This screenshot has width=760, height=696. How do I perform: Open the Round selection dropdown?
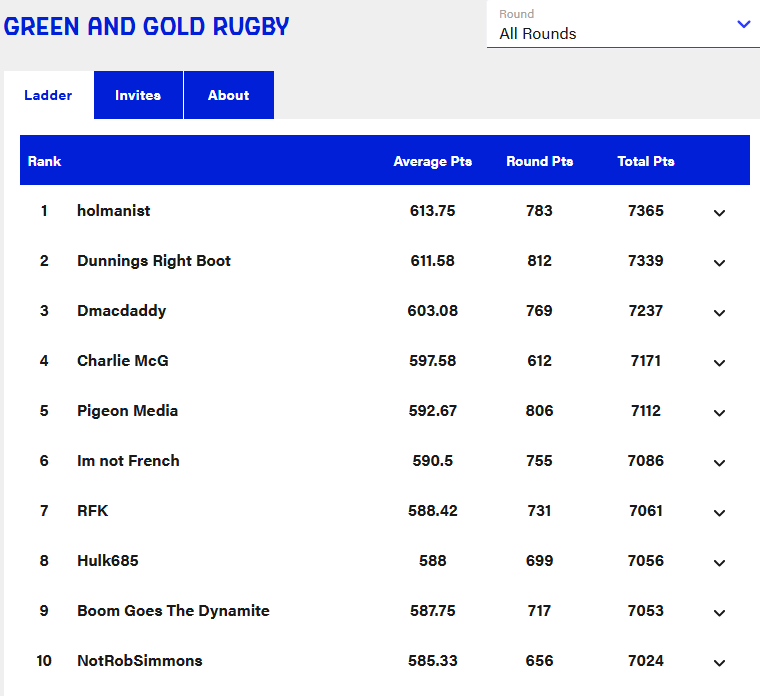point(624,25)
